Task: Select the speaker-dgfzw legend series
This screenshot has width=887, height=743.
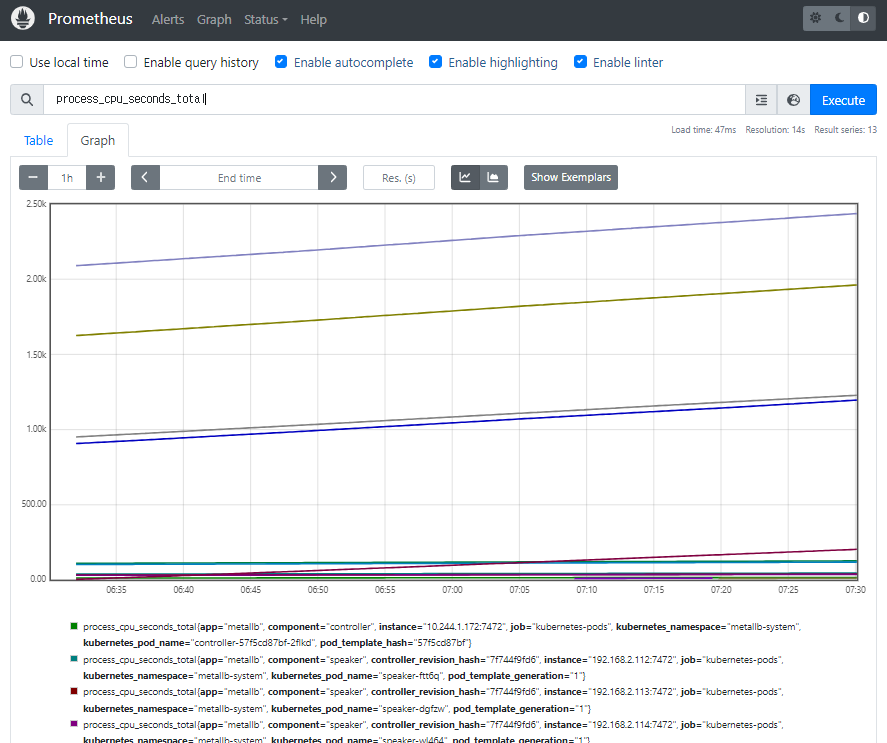Action: (x=433, y=700)
